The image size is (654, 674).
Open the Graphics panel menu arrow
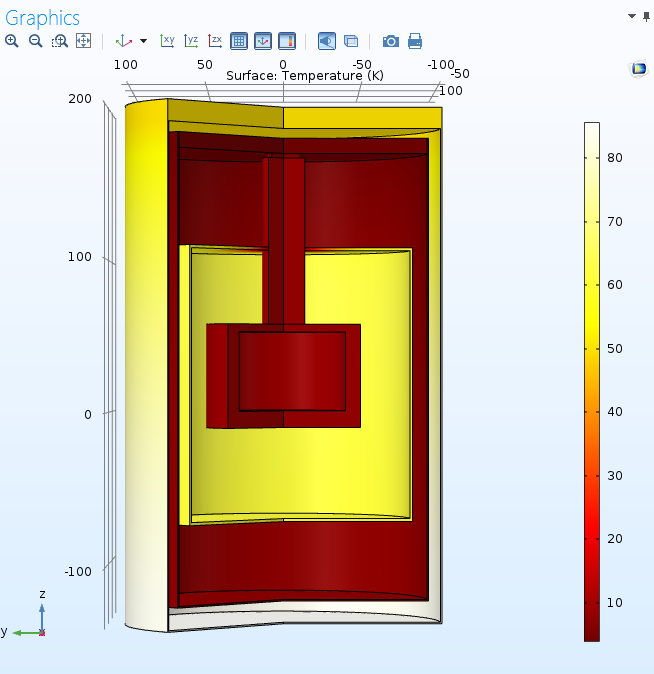tap(632, 16)
